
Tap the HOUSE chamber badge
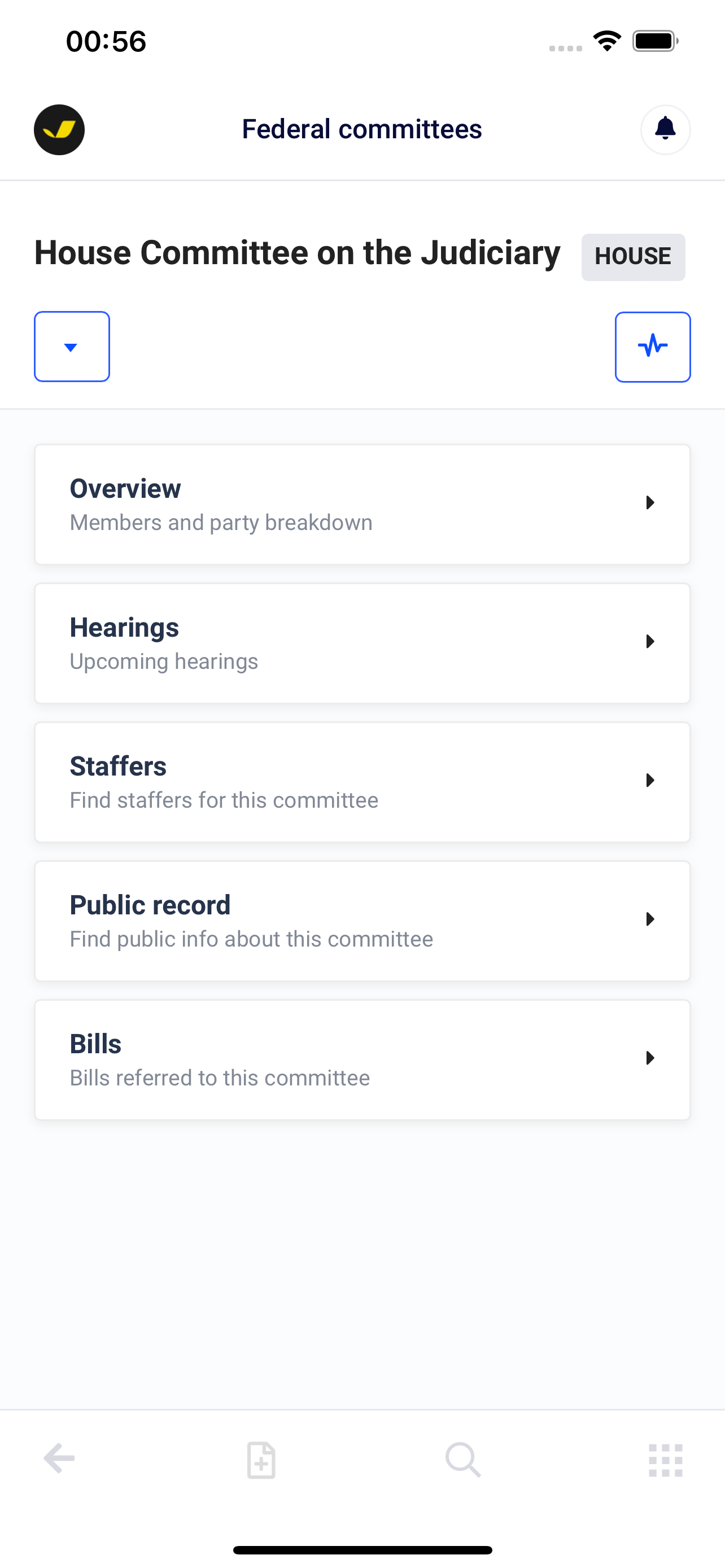pos(633,257)
